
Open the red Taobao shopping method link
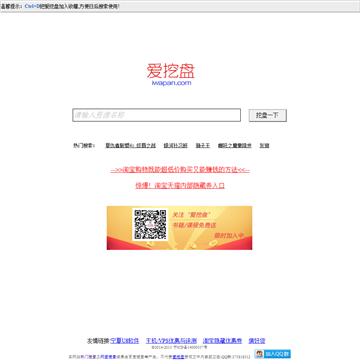(180, 170)
